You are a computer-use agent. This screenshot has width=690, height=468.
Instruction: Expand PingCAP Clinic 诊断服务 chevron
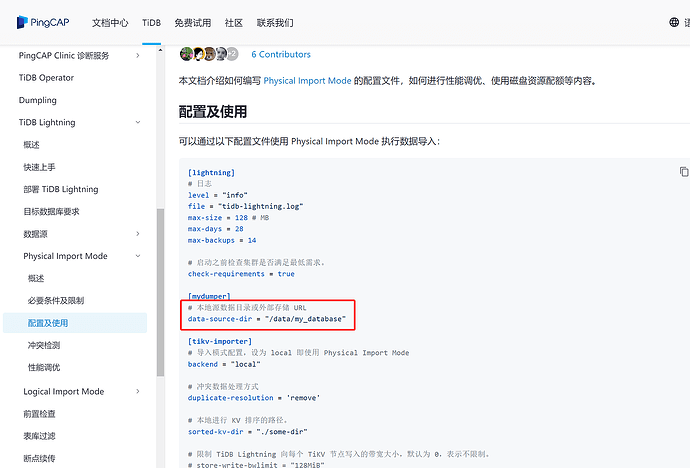coord(138,55)
